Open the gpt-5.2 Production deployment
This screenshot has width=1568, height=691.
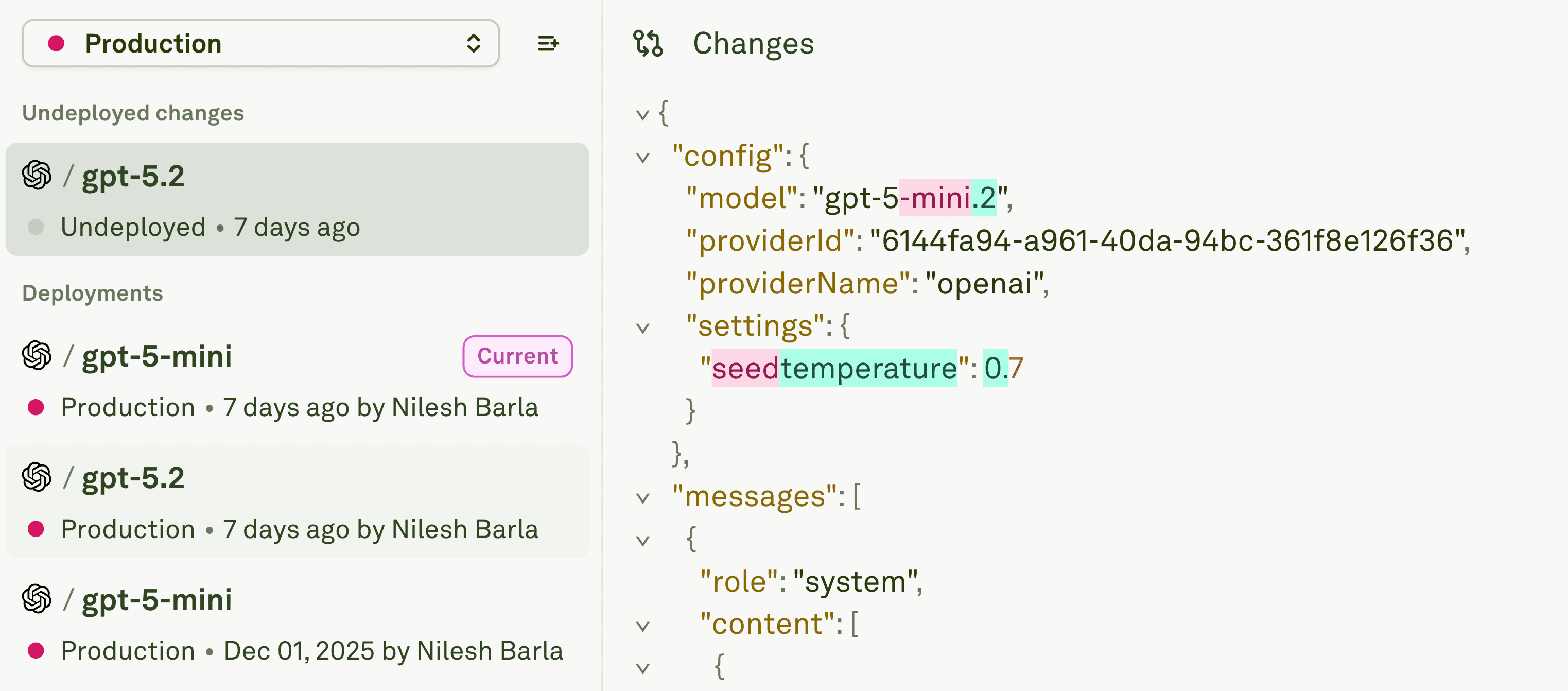(x=297, y=502)
